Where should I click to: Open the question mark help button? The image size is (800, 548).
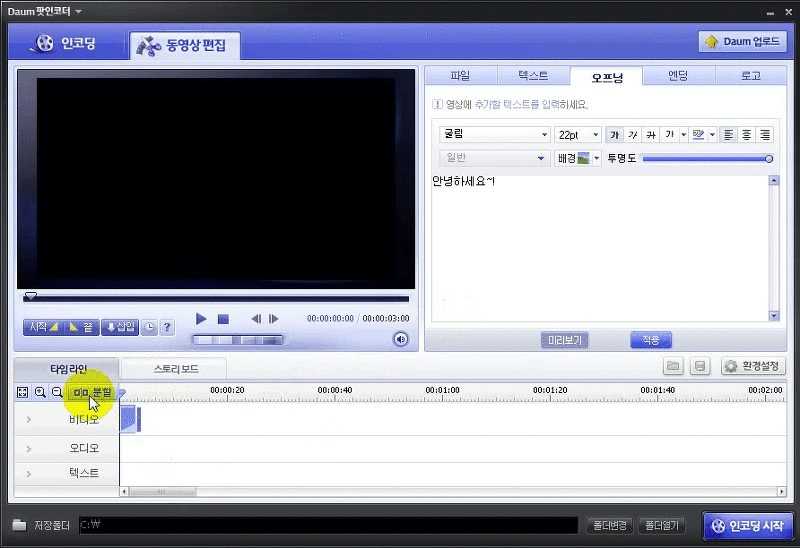point(167,327)
